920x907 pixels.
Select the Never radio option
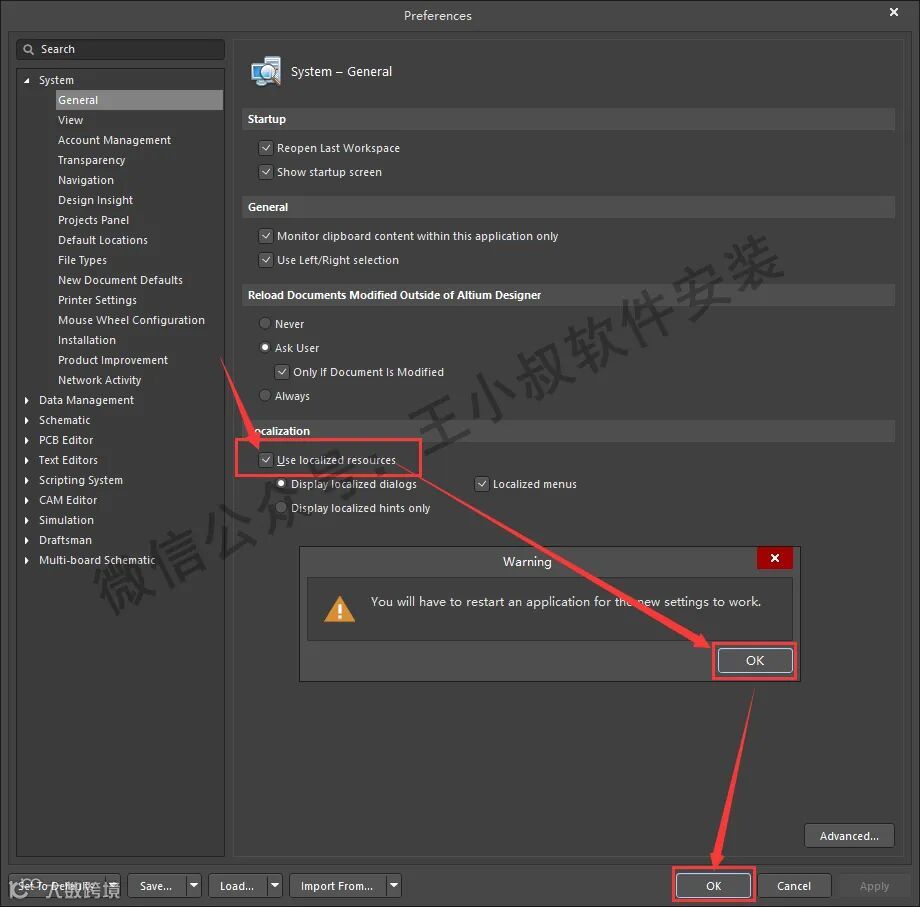[265, 323]
